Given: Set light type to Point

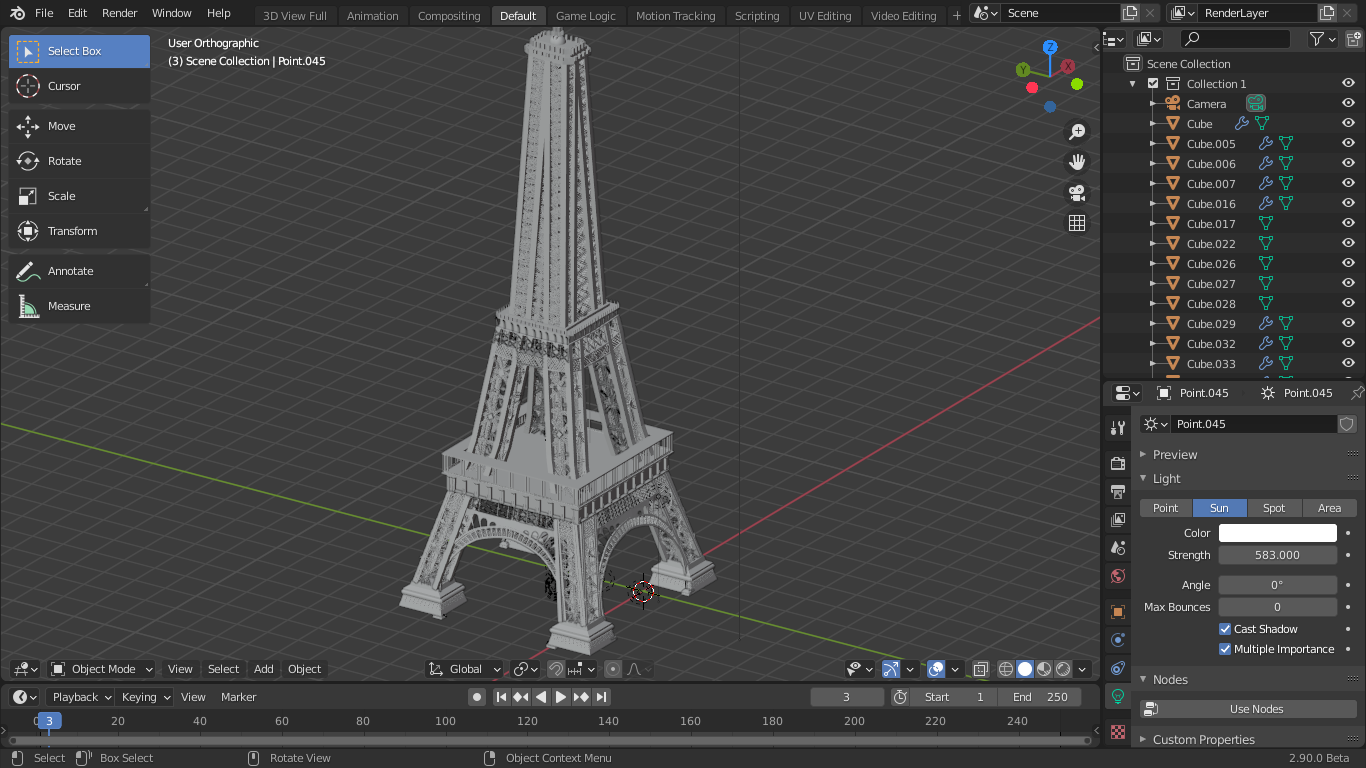Looking at the screenshot, I should tap(1166, 508).
